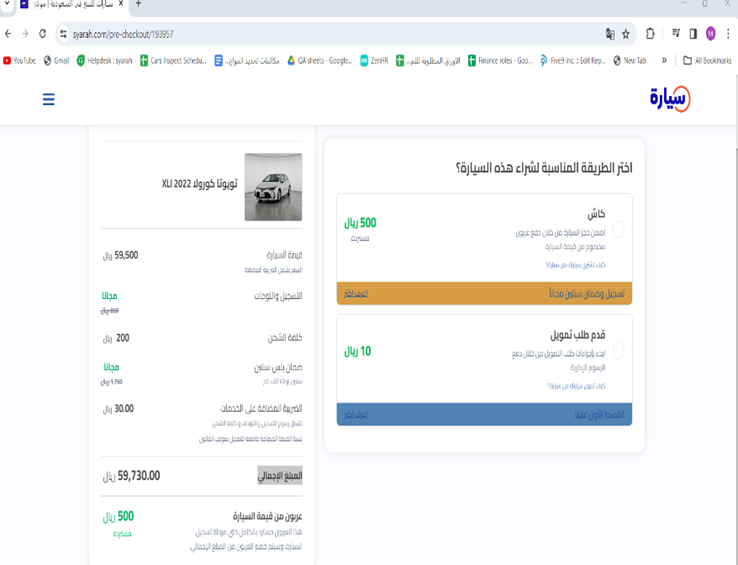
Task: Open the extensions puzzle icon
Action: tap(650, 34)
